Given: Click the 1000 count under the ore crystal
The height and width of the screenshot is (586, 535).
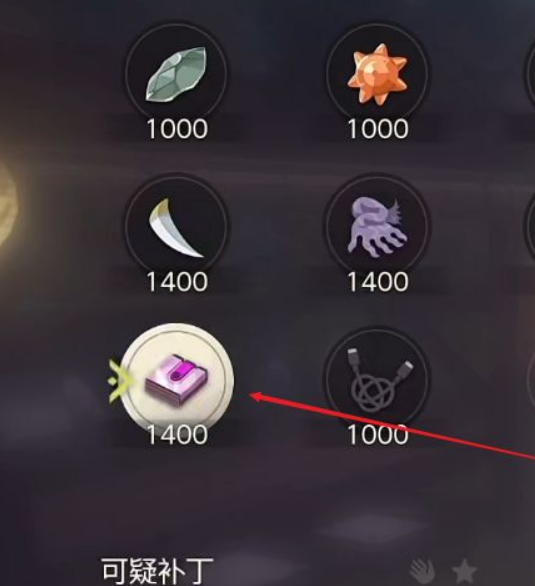Looking at the screenshot, I should pyautogui.click(x=177, y=129).
